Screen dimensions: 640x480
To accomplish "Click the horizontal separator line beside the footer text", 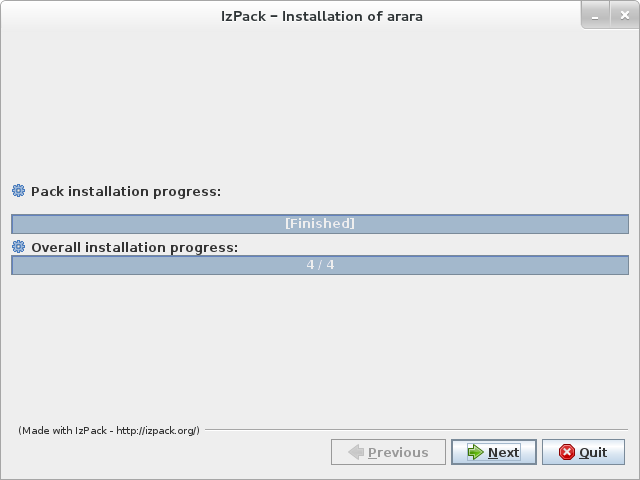I will pos(415,430).
